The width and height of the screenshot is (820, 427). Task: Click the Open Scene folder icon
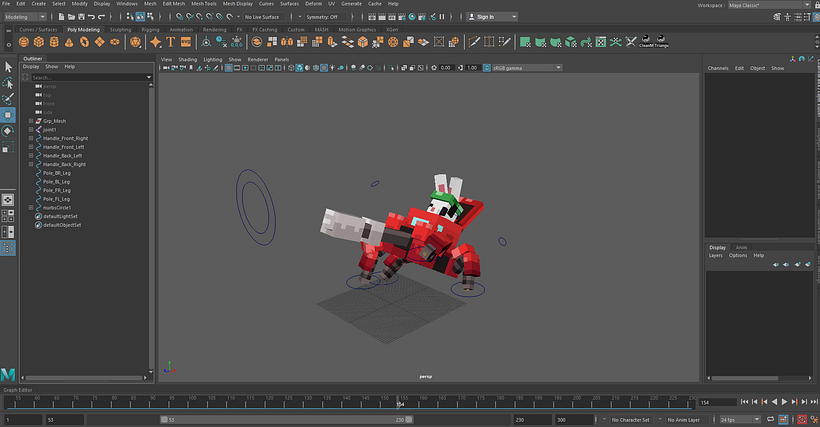coord(72,17)
